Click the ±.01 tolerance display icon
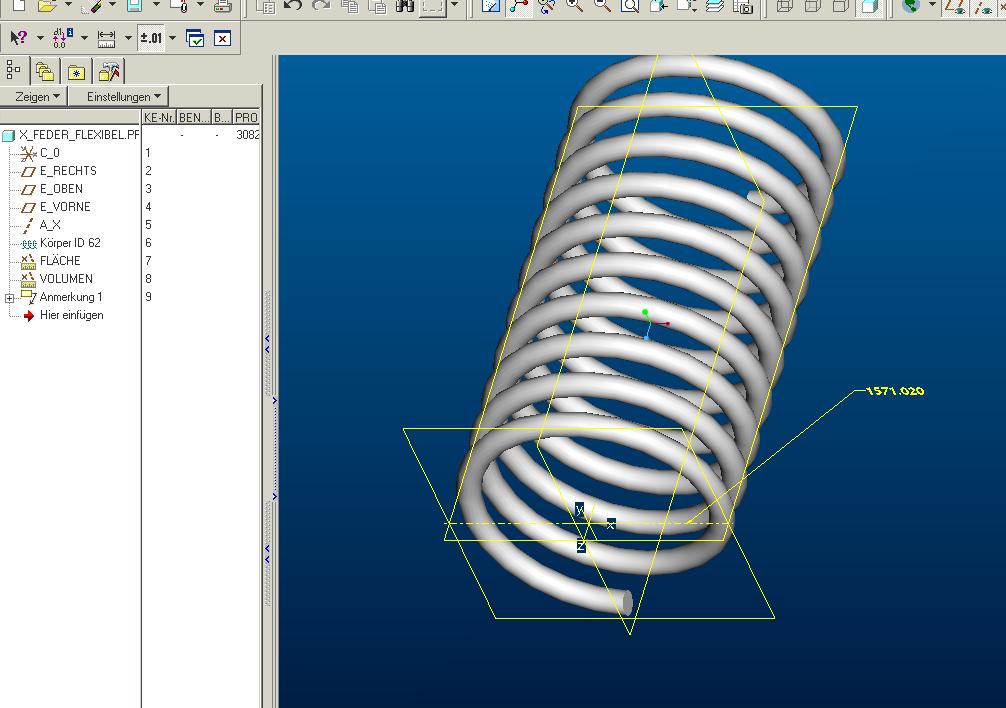 point(151,38)
